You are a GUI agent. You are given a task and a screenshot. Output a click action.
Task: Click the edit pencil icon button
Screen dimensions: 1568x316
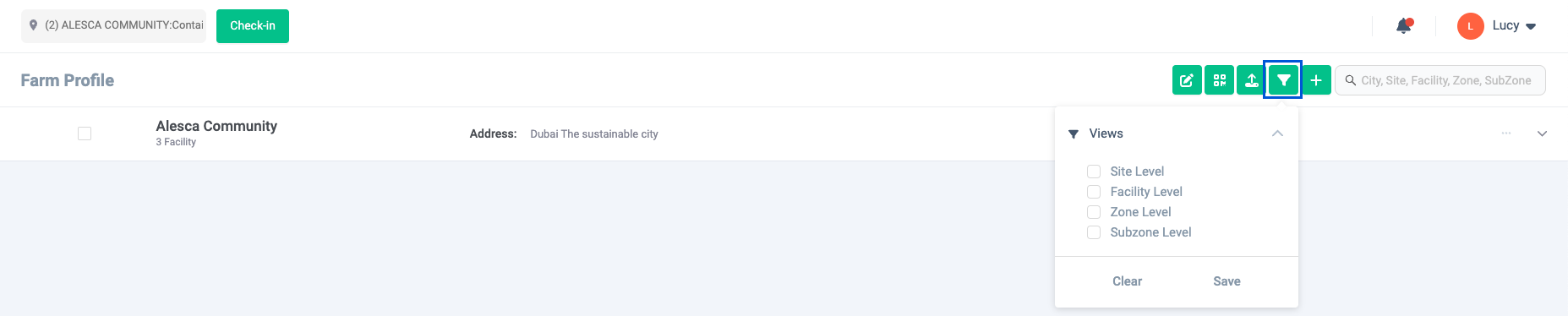1187,80
